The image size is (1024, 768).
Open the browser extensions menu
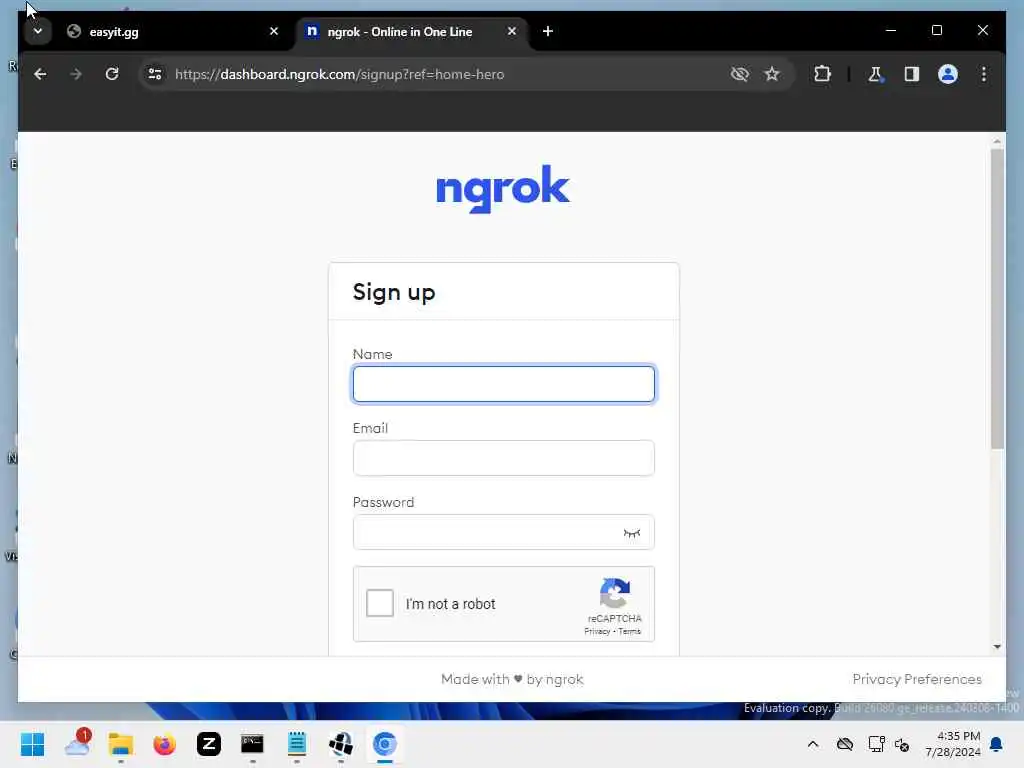(822, 74)
